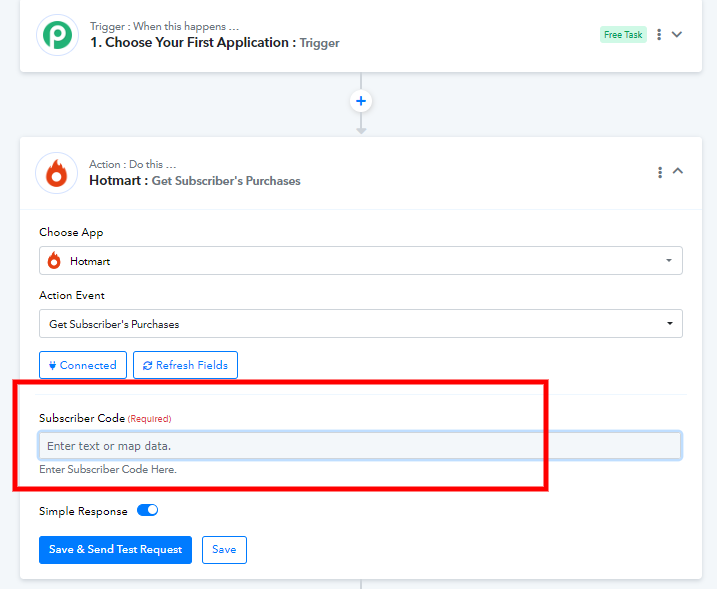Click the plug icon on the Connected button
The width and height of the screenshot is (717, 589).
click(x=52, y=365)
